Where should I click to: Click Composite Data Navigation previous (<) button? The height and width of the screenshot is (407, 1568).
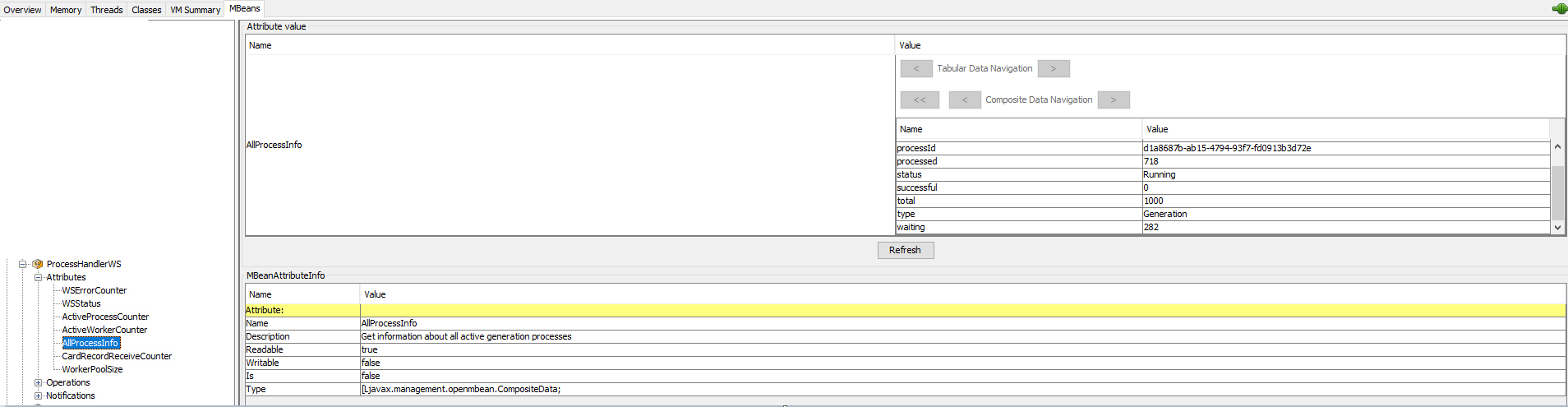pos(965,99)
